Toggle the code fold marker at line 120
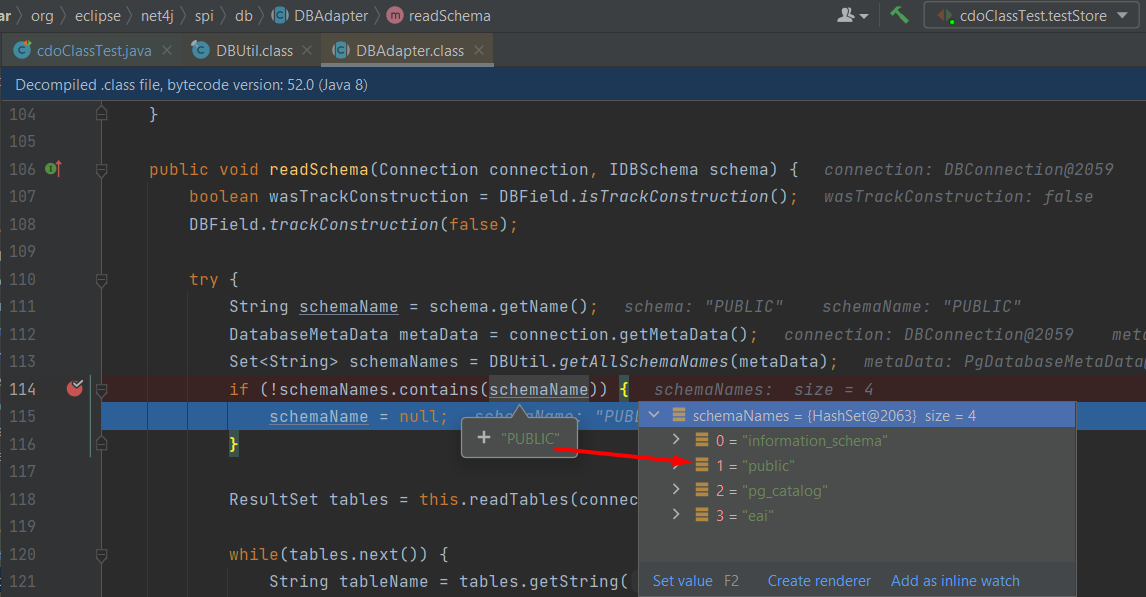Image resolution: width=1146 pixels, height=597 pixels. (x=101, y=554)
